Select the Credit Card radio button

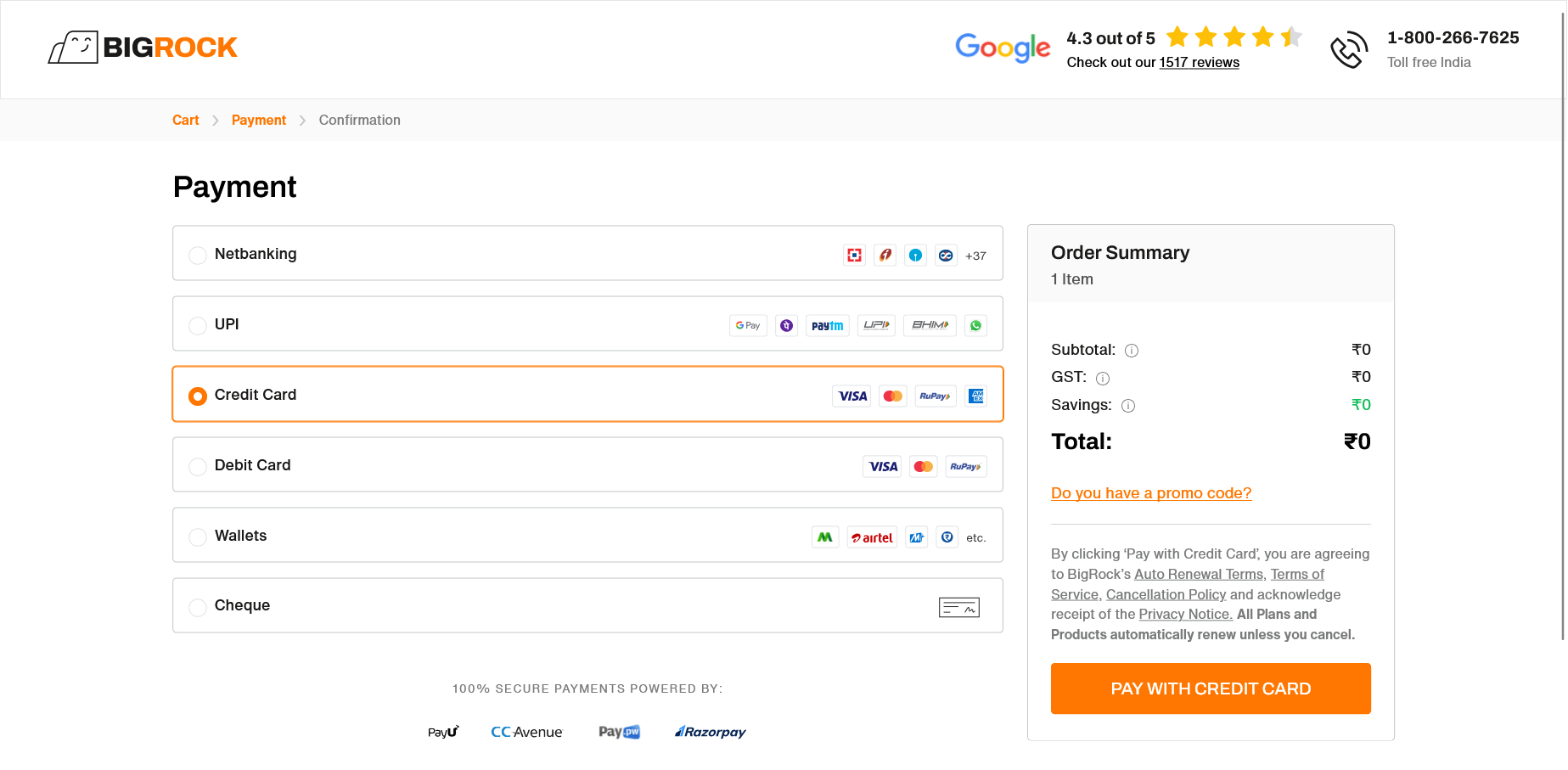tap(198, 396)
